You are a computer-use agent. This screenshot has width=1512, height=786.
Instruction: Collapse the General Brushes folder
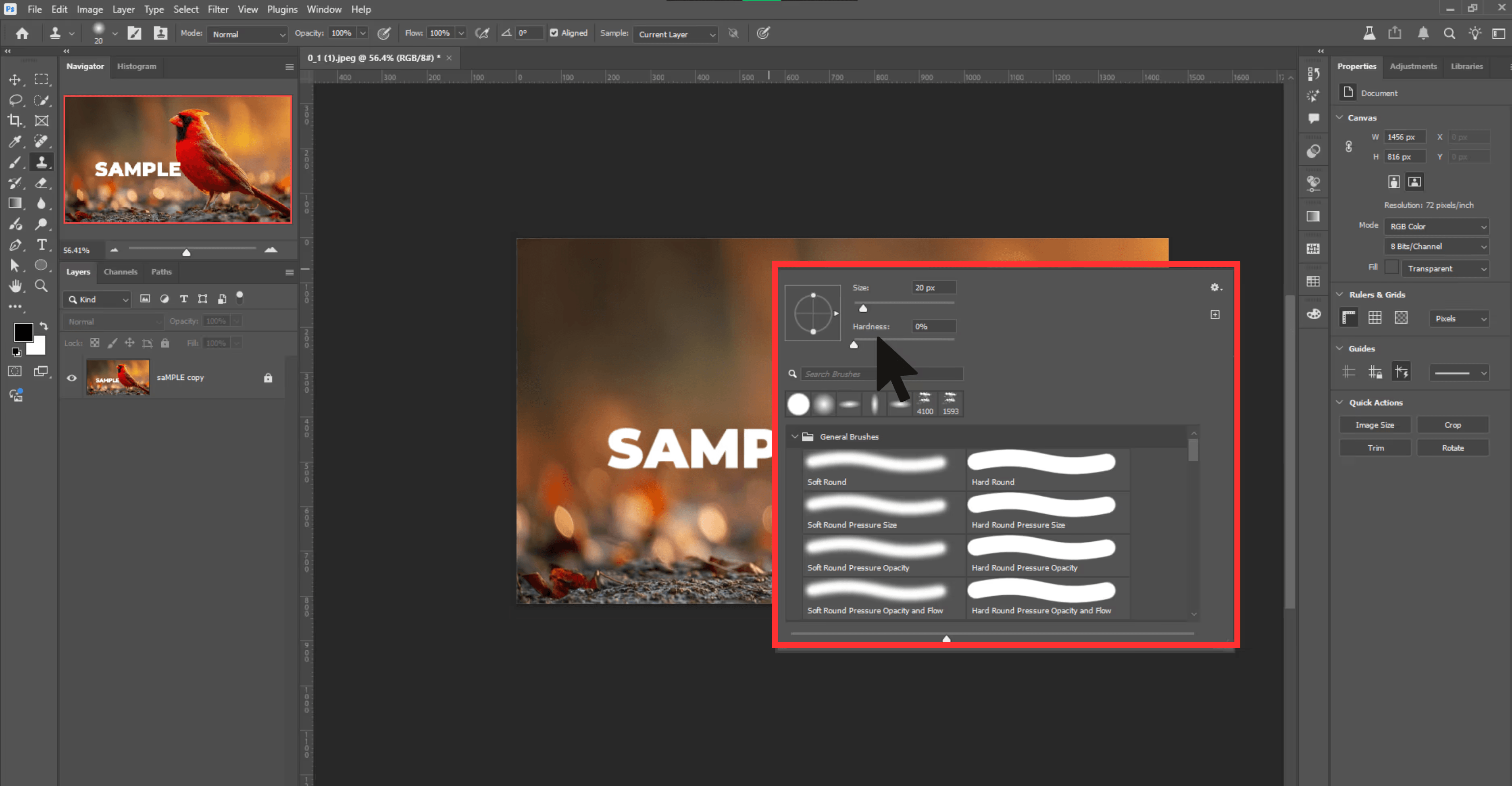pyautogui.click(x=795, y=437)
